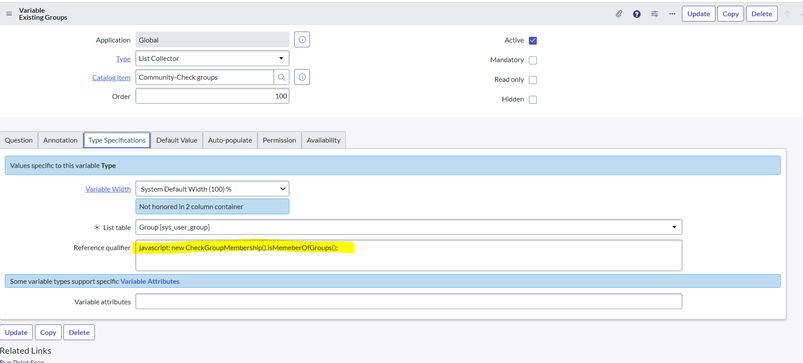Click the 'Existing Groups' record title
This screenshot has width=803, height=363.
point(43,17)
